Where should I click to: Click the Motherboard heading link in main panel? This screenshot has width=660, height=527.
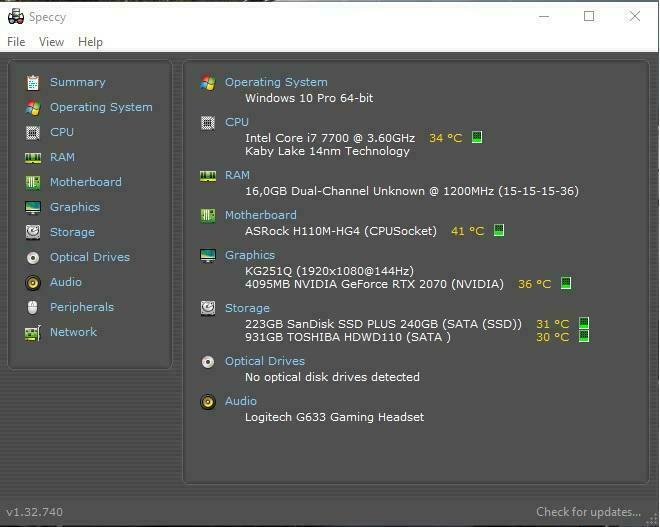point(260,215)
